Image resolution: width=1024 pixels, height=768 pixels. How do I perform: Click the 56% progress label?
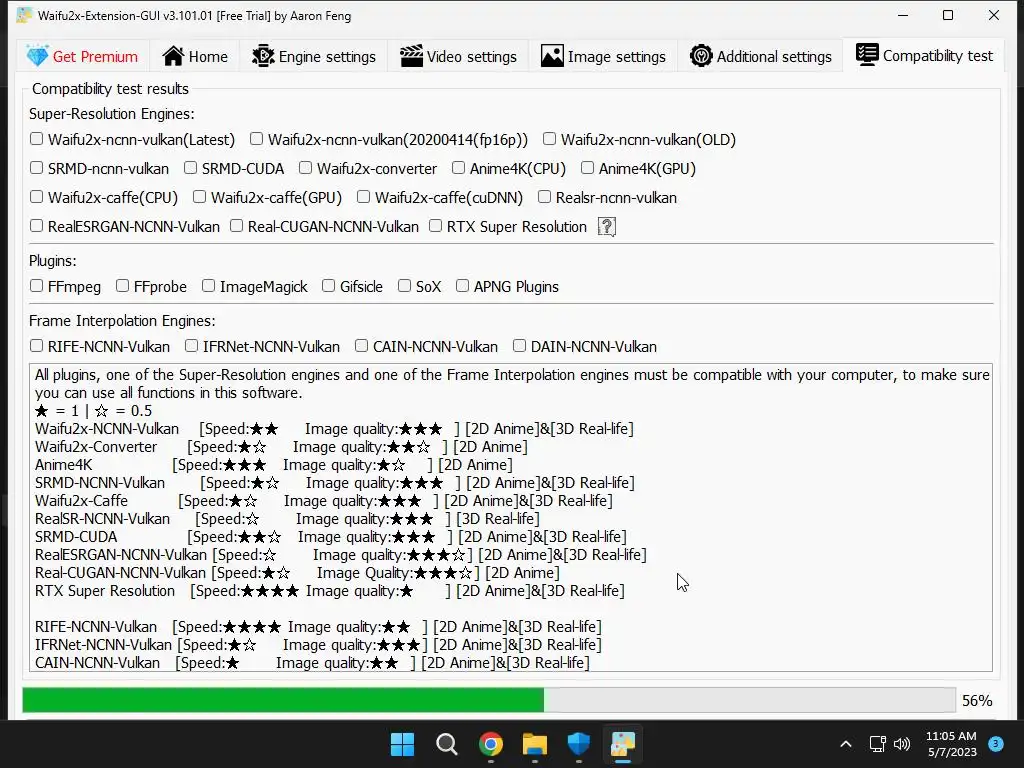[x=977, y=701]
